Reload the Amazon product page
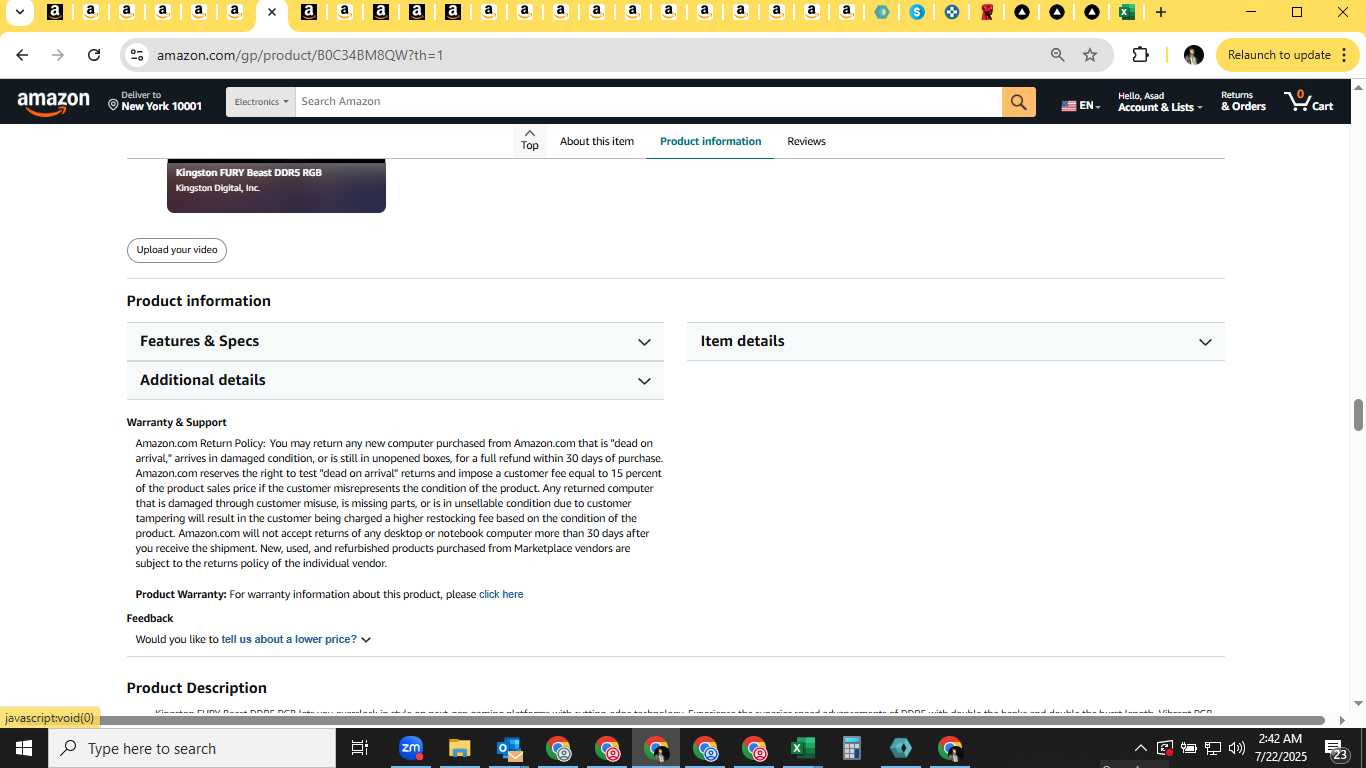 tap(94, 55)
